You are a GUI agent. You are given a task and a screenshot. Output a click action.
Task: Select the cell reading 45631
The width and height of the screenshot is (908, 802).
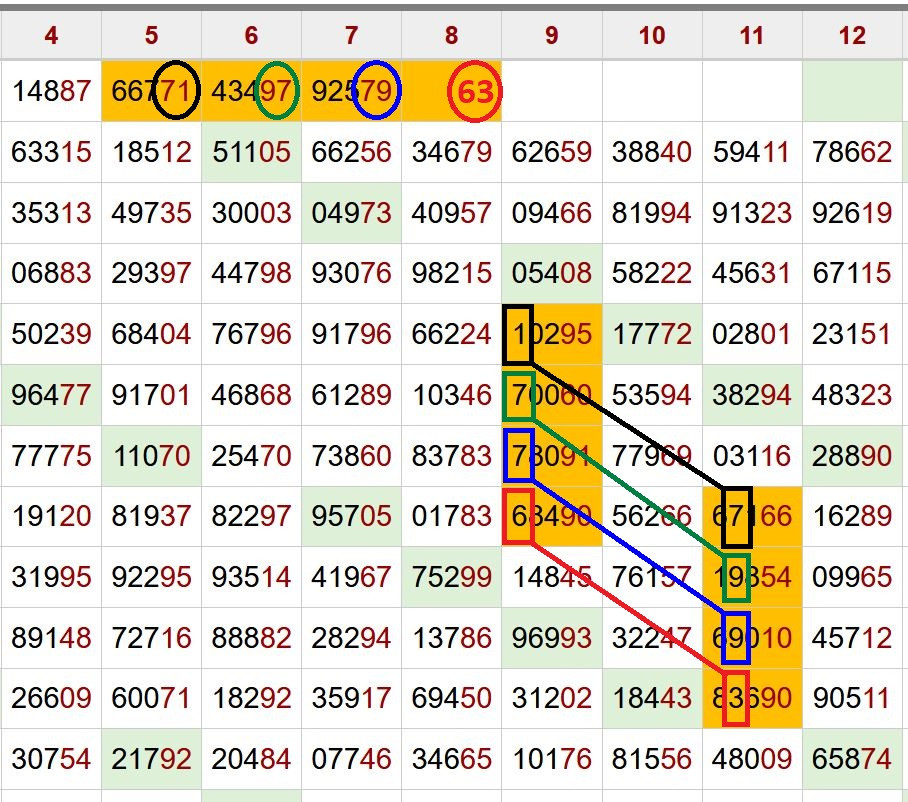752,273
